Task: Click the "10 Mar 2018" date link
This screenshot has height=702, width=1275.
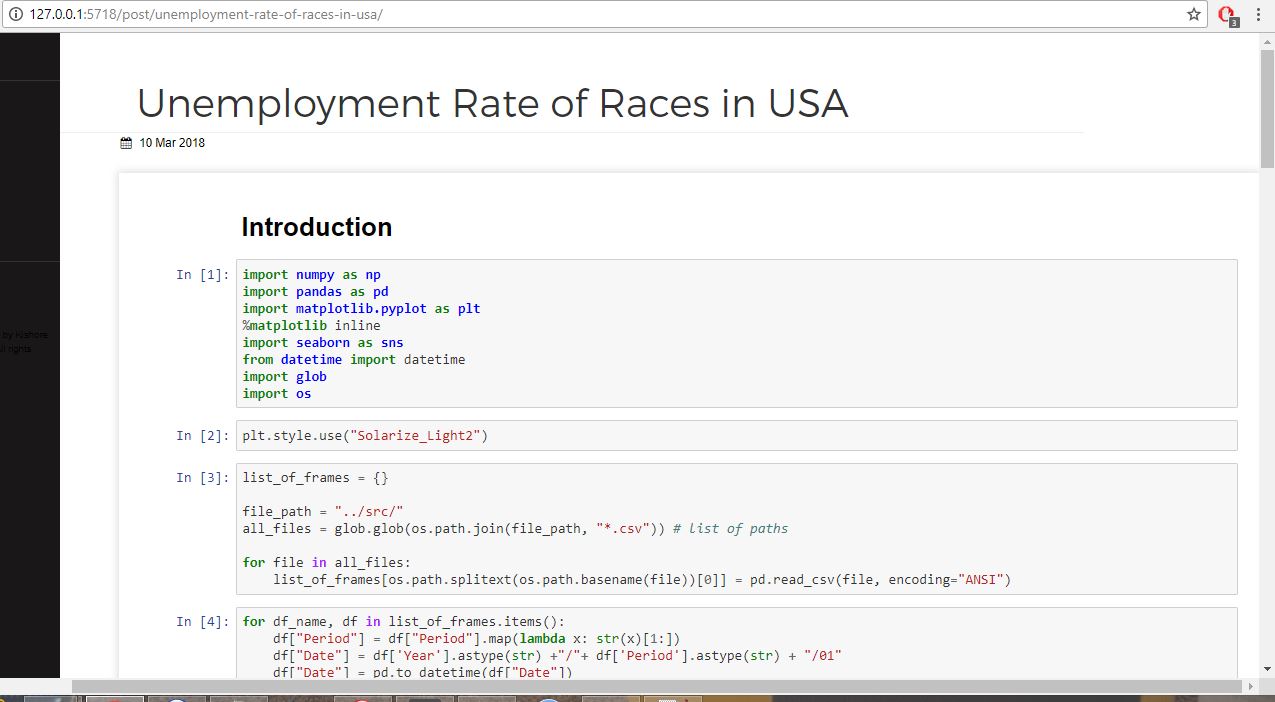Action: [172, 142]
